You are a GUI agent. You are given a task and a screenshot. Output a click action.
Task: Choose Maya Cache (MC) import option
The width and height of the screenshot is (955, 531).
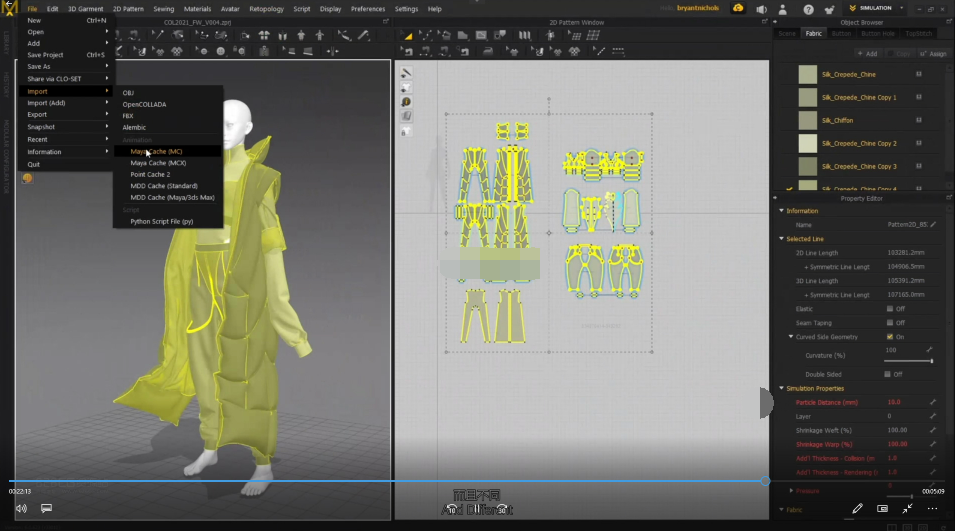tap(167, 152)
